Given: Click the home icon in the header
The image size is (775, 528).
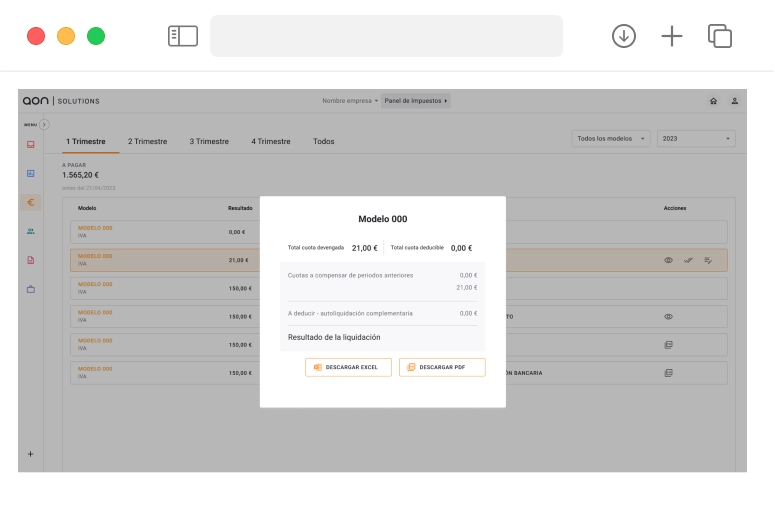Looking at the screenshot, I should click(x=713, y=101).
